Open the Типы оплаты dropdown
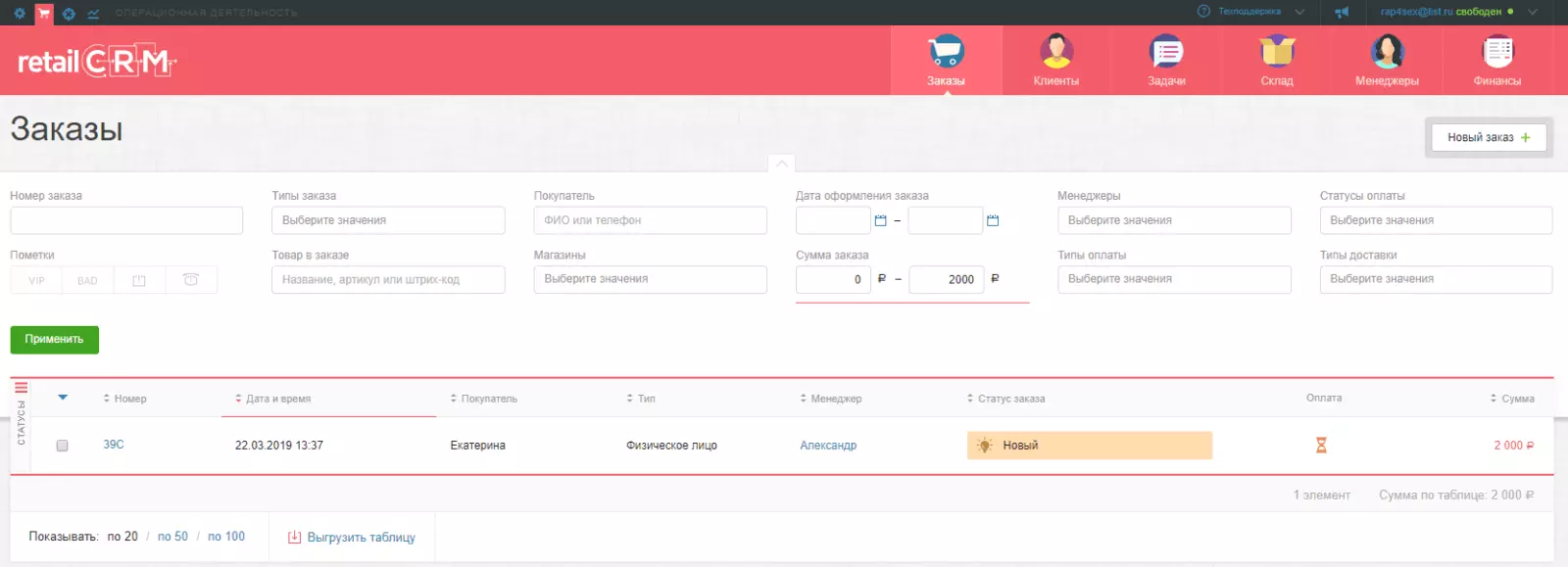Viewport: 1568px width, 567px height. 1174,279
